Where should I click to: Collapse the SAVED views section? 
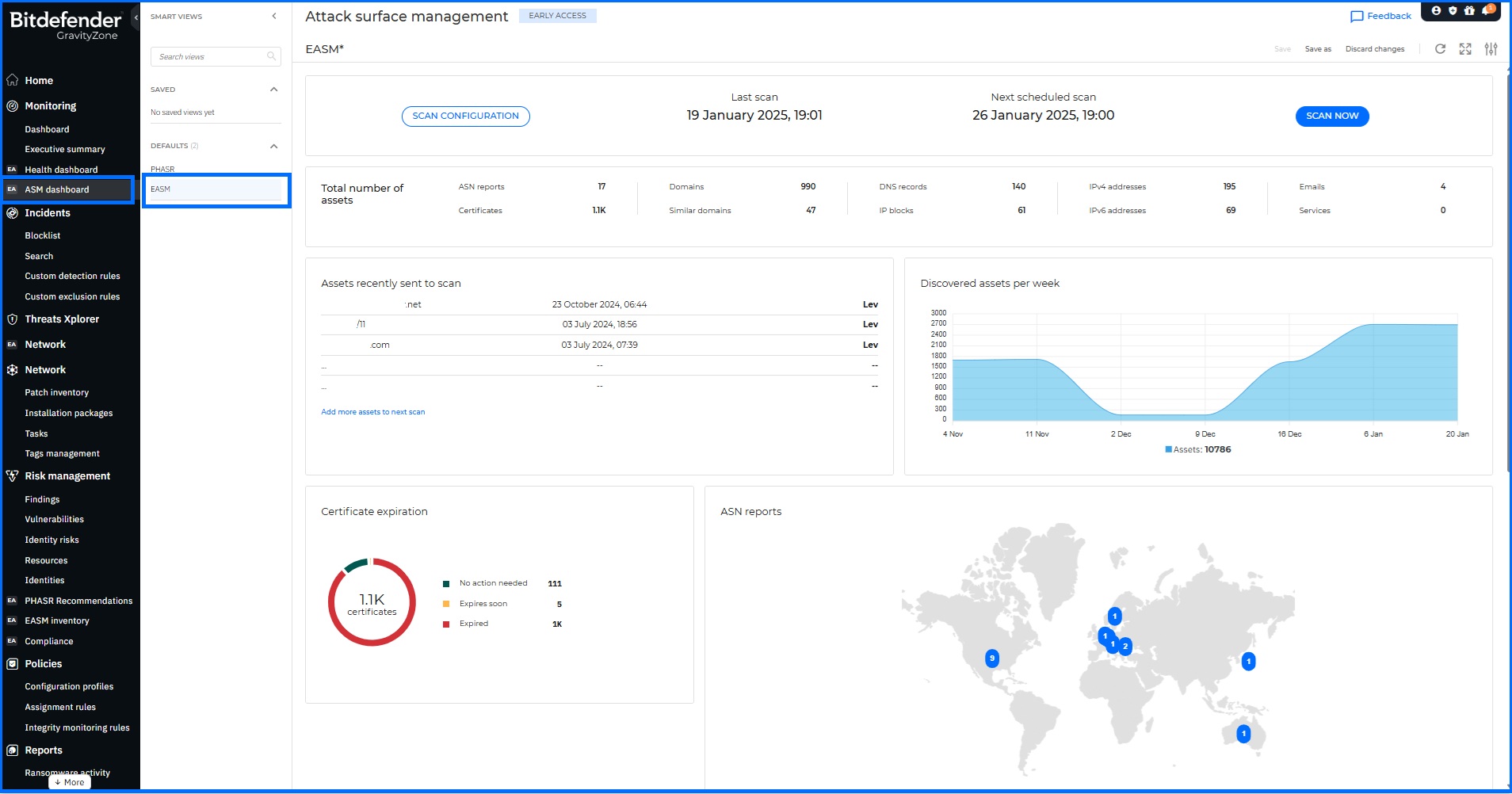[x=274, y=90]
